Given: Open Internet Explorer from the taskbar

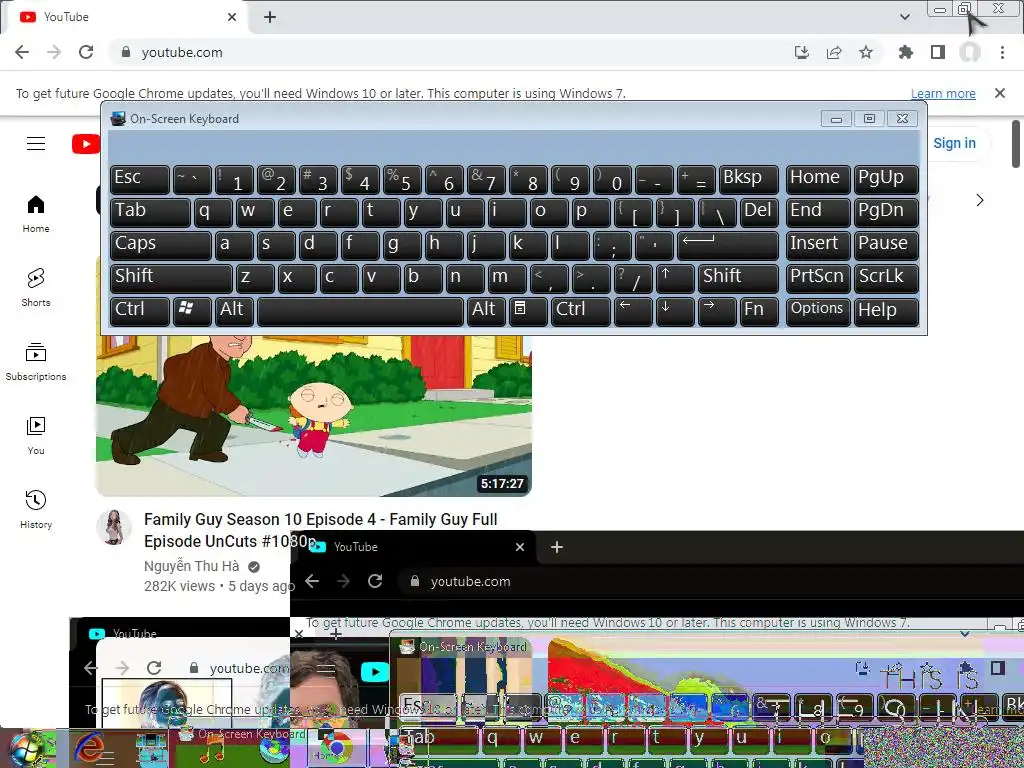Looking at the screenshot, I should pos(91,748).
